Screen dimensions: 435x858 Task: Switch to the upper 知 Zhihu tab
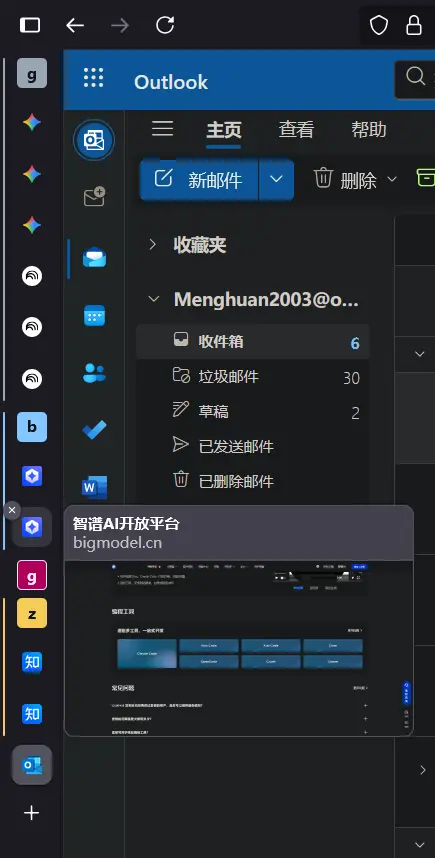coord(32,662)
